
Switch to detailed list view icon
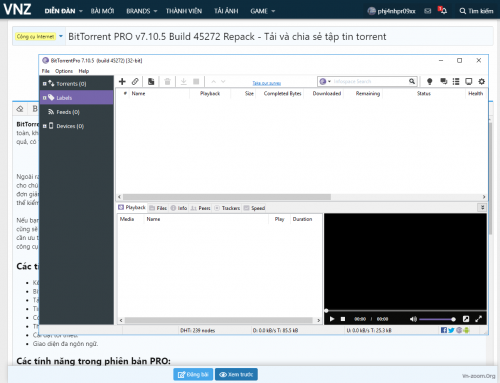click(x=456, y=81)
